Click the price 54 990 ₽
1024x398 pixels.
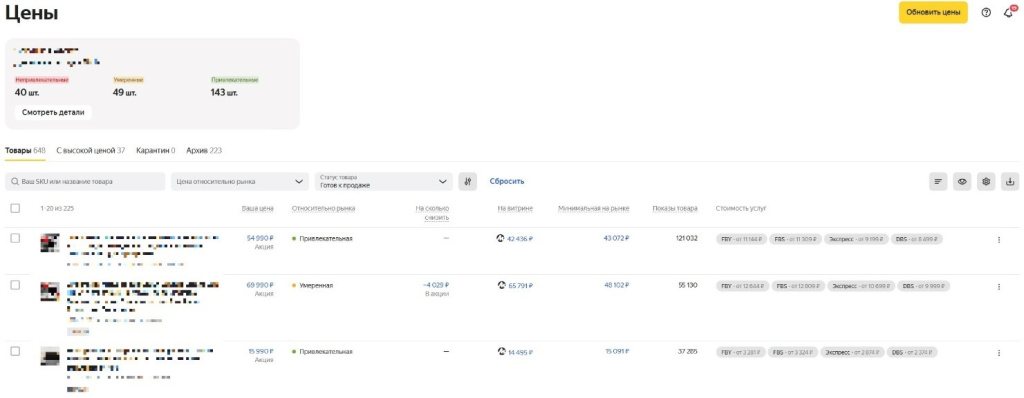260,239
